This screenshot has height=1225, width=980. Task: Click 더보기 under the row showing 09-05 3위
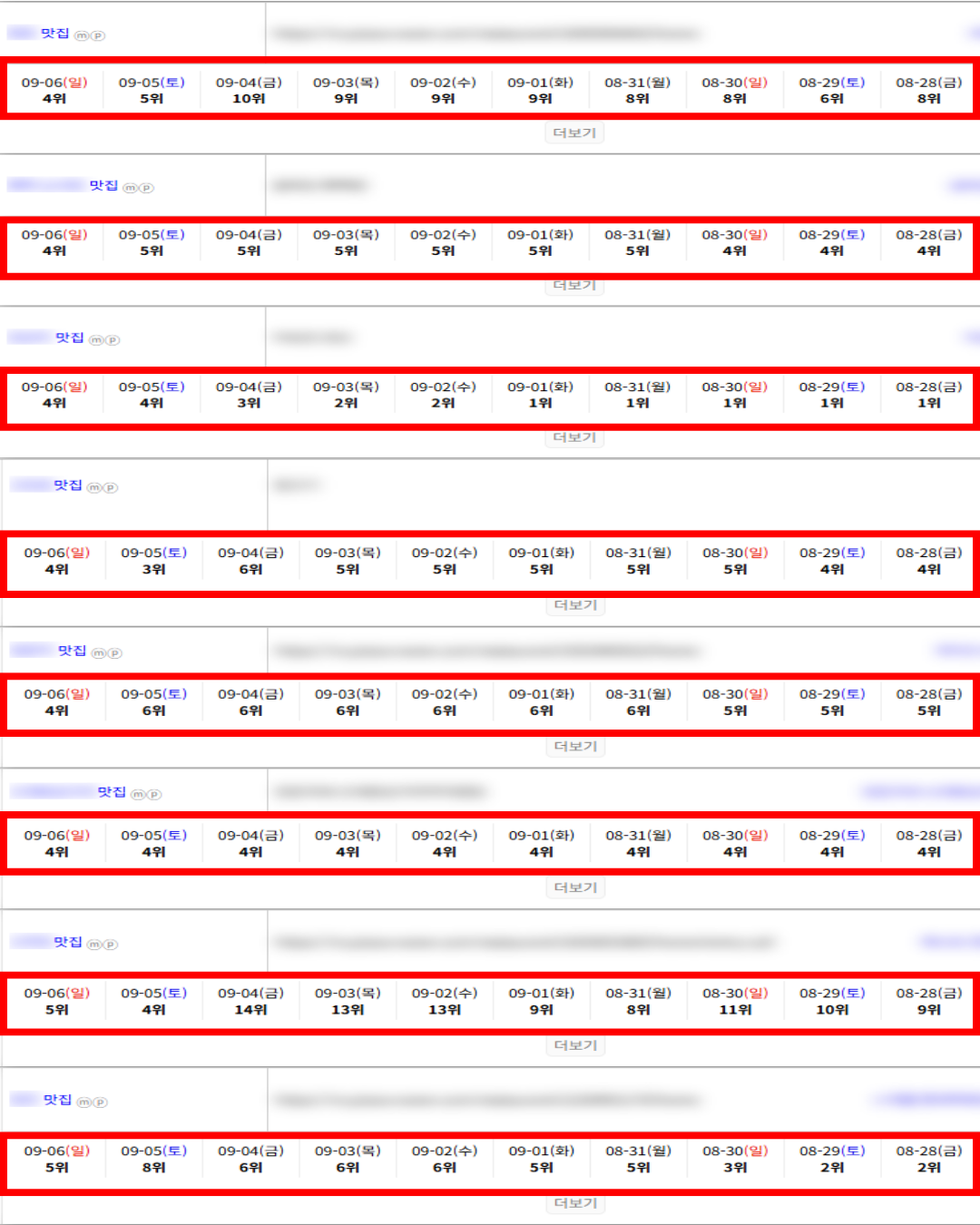[575, 605]
